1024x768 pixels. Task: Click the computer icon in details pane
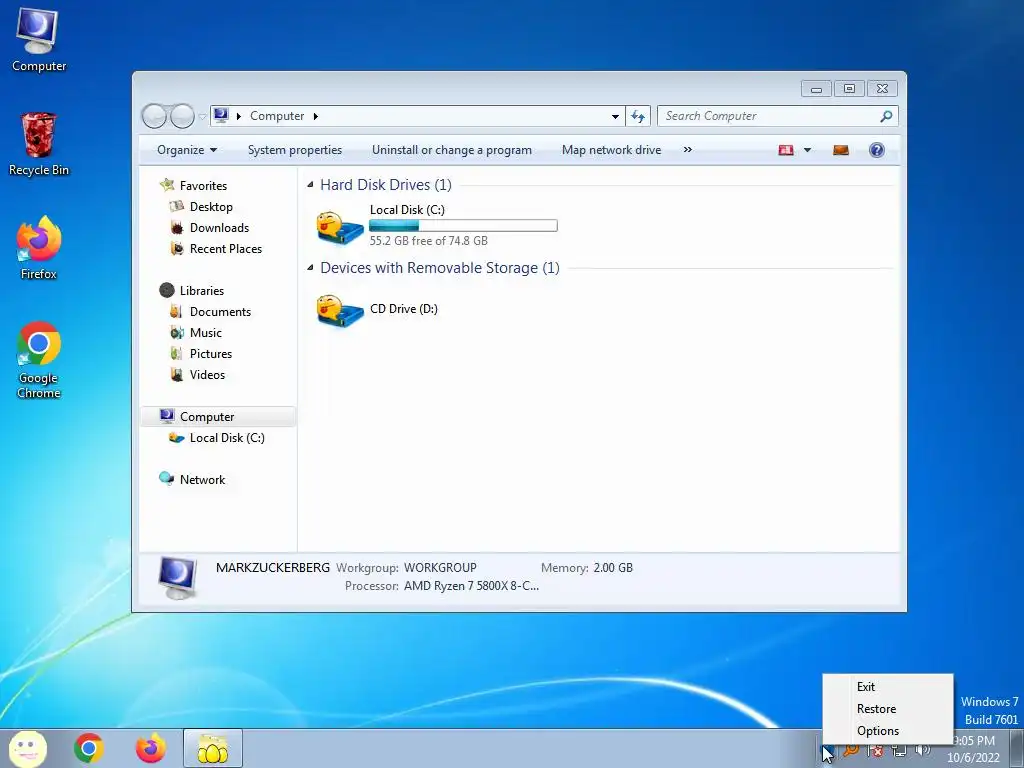point(178,577)
